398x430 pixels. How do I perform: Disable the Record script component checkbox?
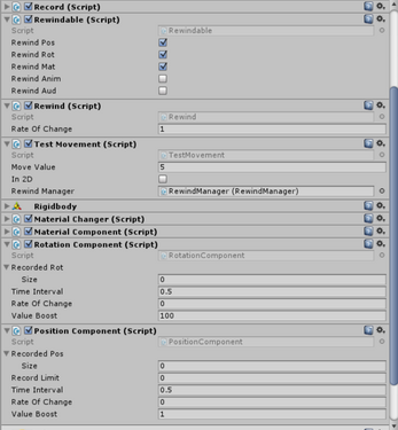(x=28, y=6)
